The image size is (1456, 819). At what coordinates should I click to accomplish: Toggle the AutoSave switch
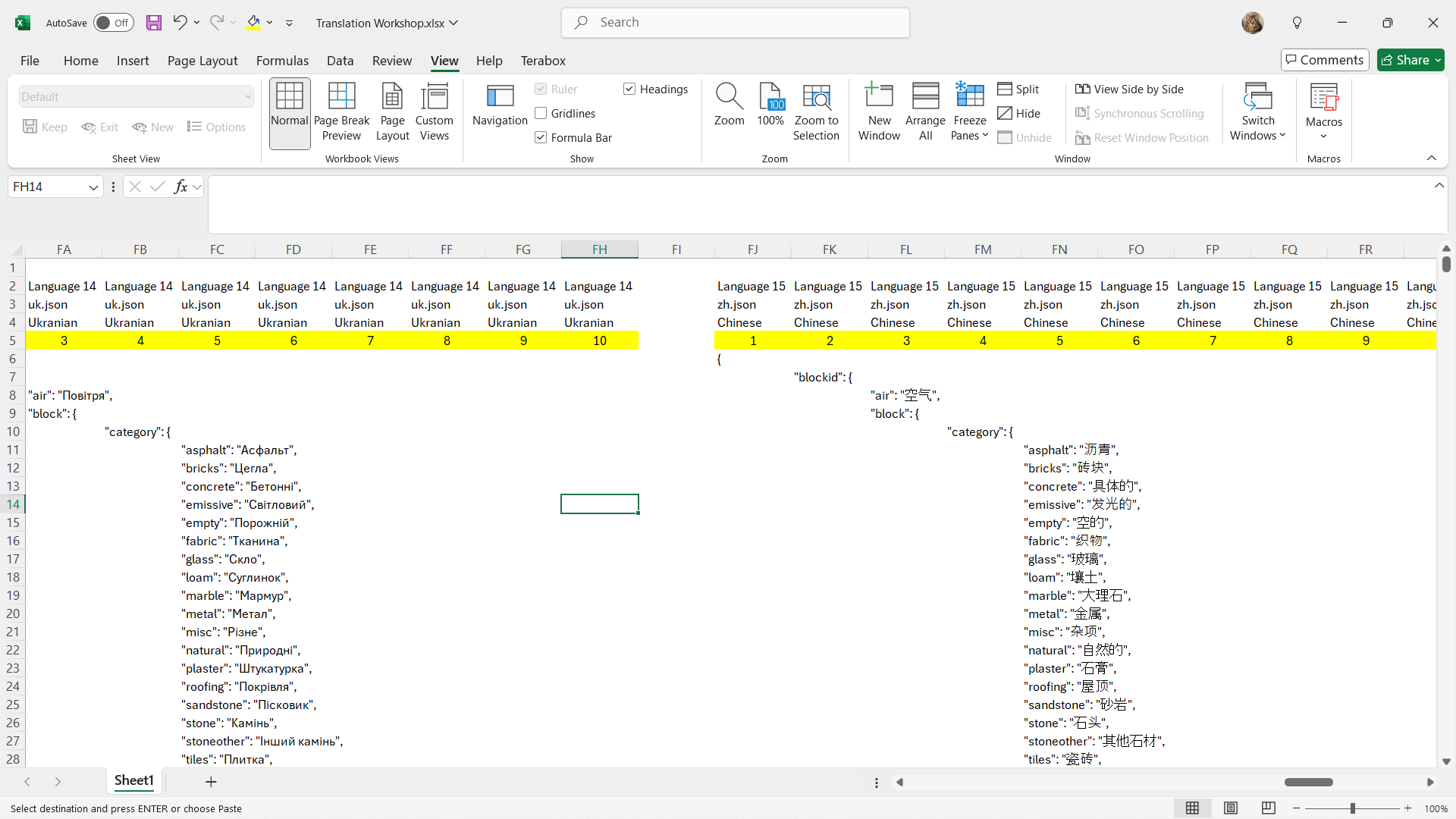coord(113,23)
